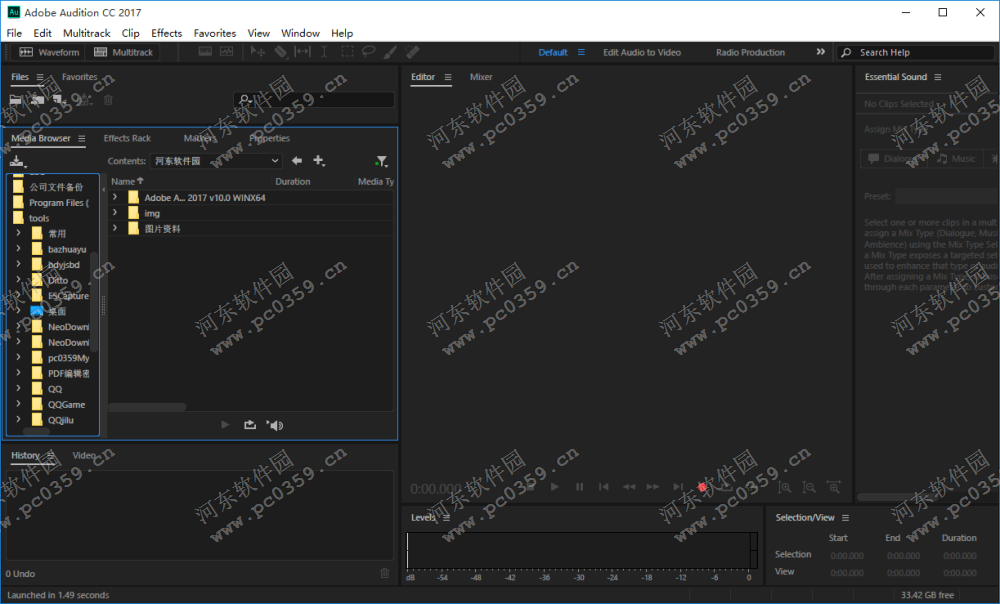Select the Time Selection tool in the toolbar
Image resolution: width=1000 pixels, height=604 pixels.
tap(323, 52)
